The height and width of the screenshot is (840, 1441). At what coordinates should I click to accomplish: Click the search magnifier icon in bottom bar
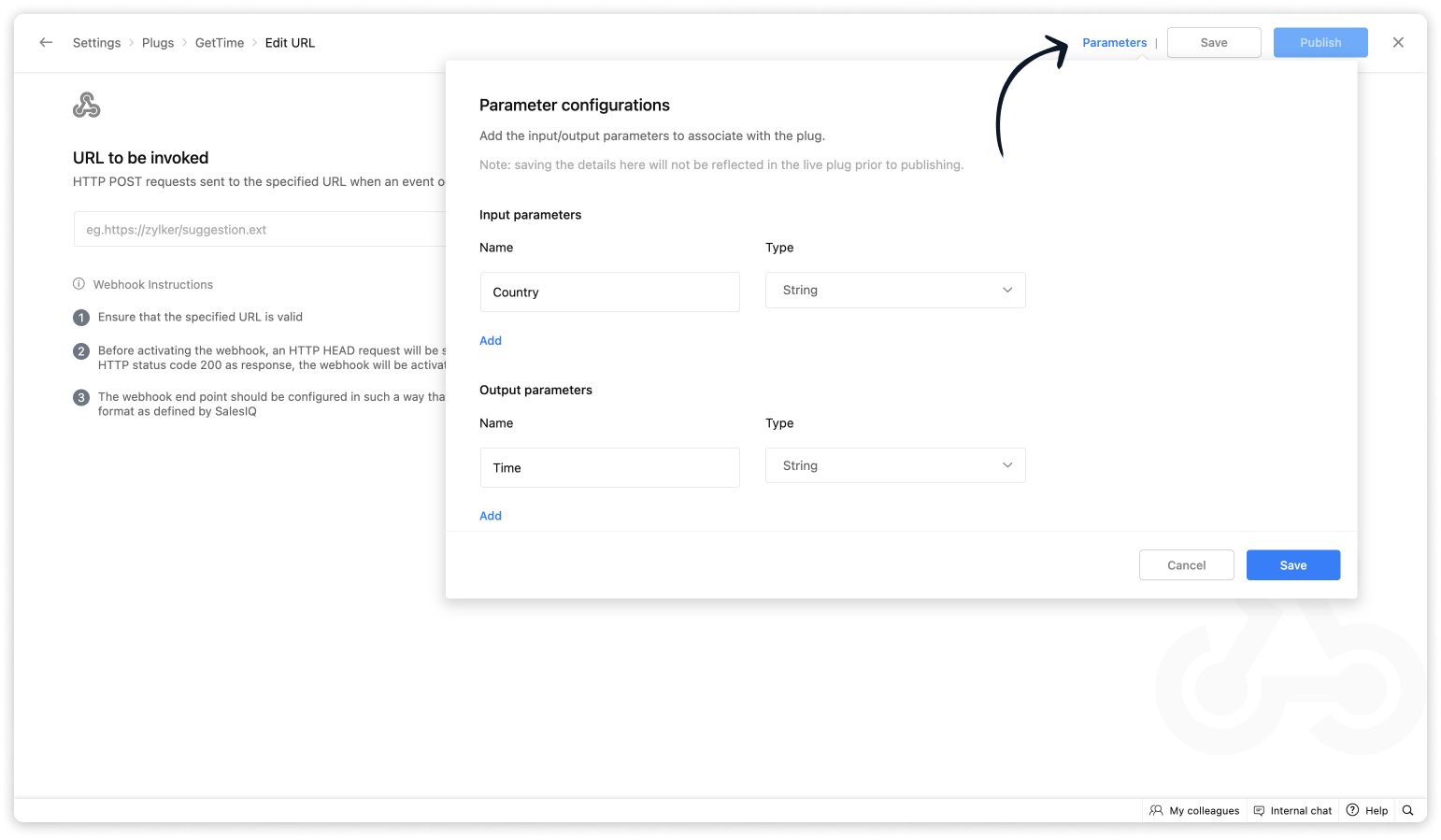[x=1408, y=810]
